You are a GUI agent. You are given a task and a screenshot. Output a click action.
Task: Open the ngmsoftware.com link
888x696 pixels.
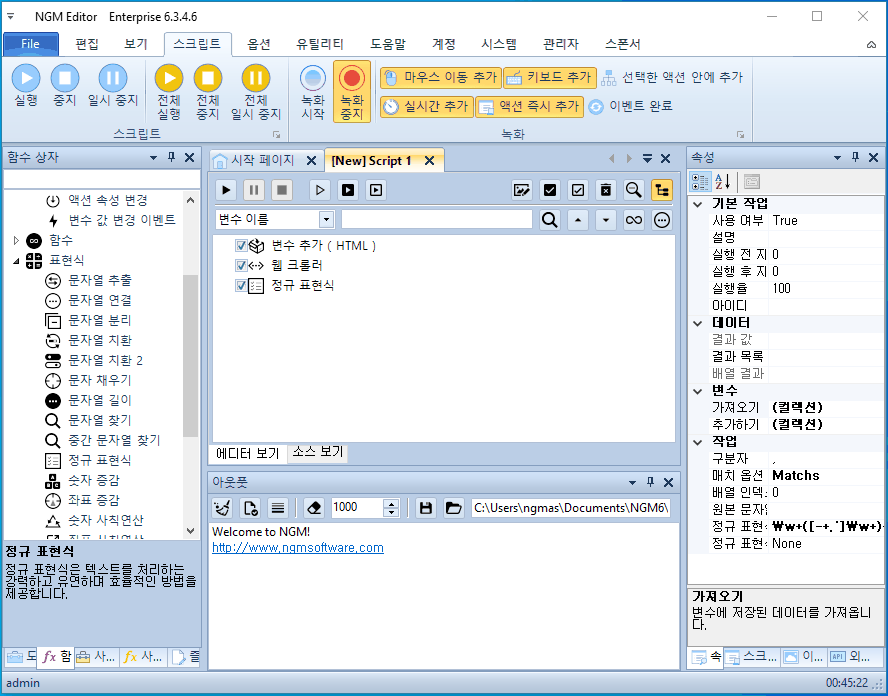[x=298, y=548]
